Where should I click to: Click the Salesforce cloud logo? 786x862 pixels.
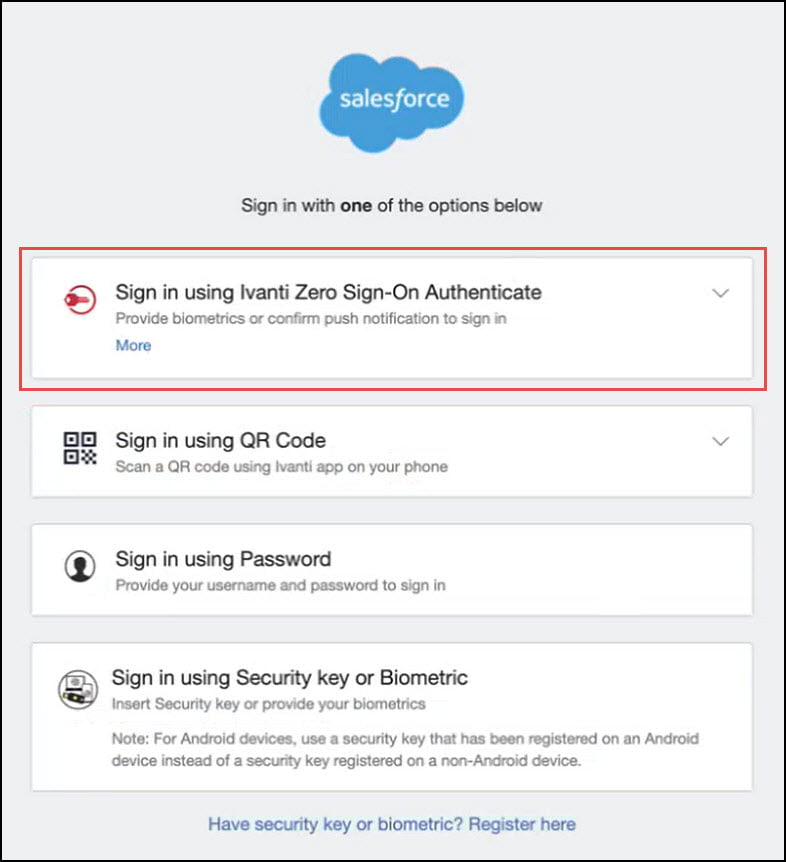[x=392, y=103]
